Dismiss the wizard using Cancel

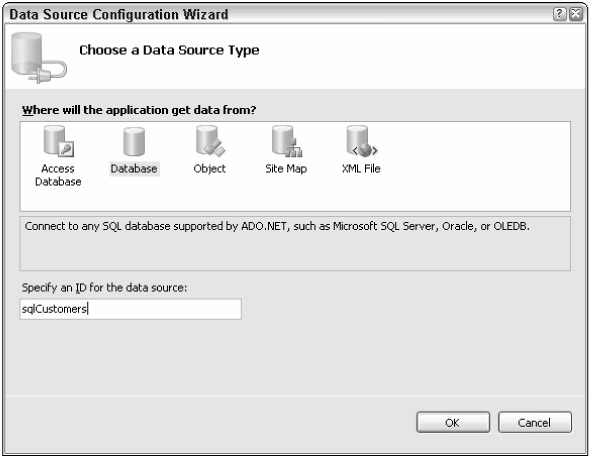coord(534,423)
